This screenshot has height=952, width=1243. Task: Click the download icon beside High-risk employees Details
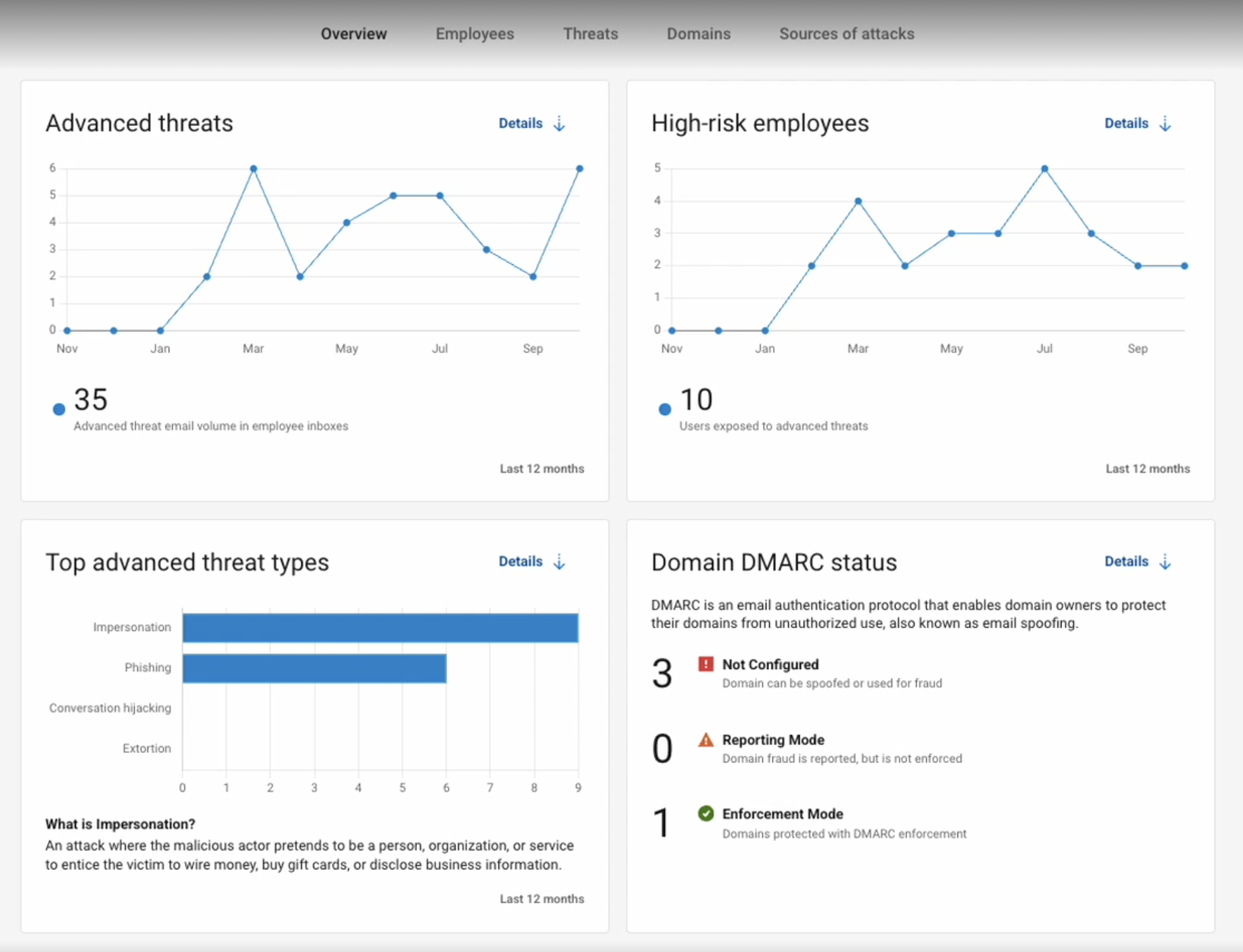1165,123
